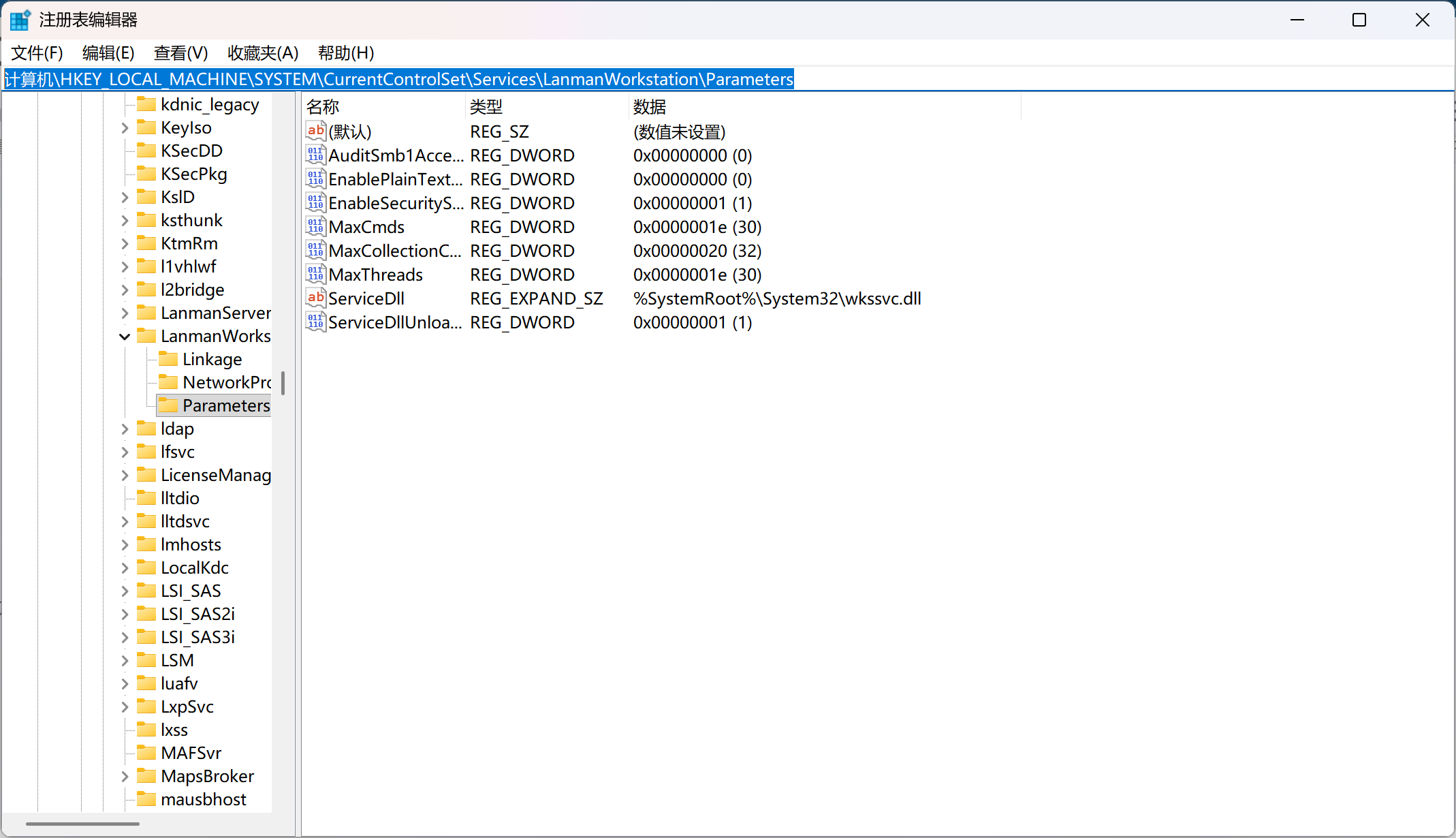The width and height of the screenshot is (1456, 838).
Task: Click the Linkage folder icon
Action: [x=168, y=359]
